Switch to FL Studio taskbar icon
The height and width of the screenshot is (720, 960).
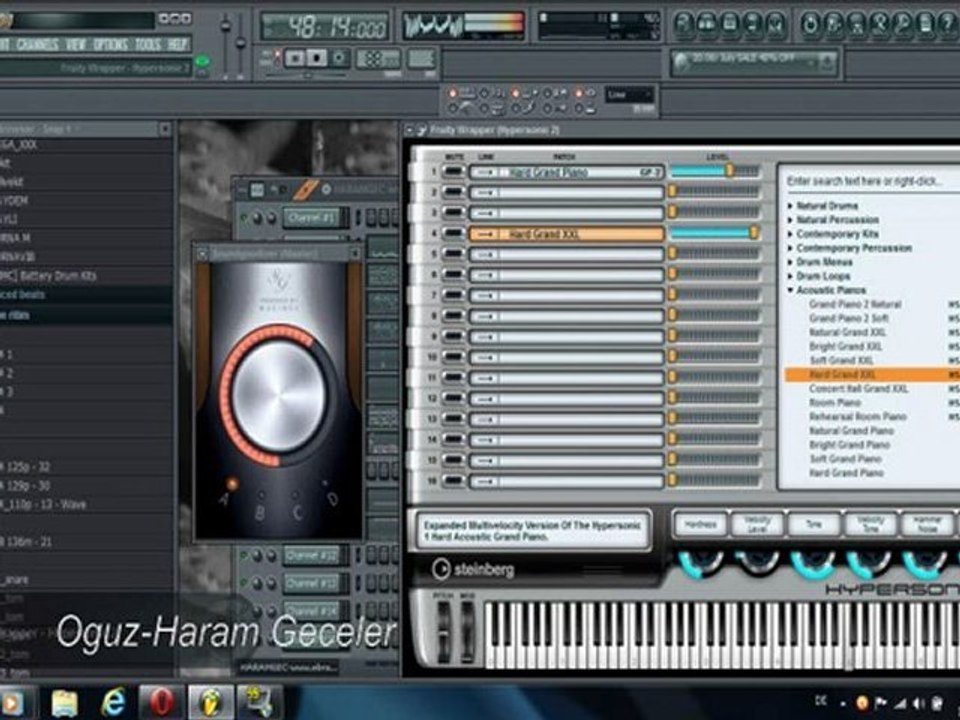click(211, 702)
